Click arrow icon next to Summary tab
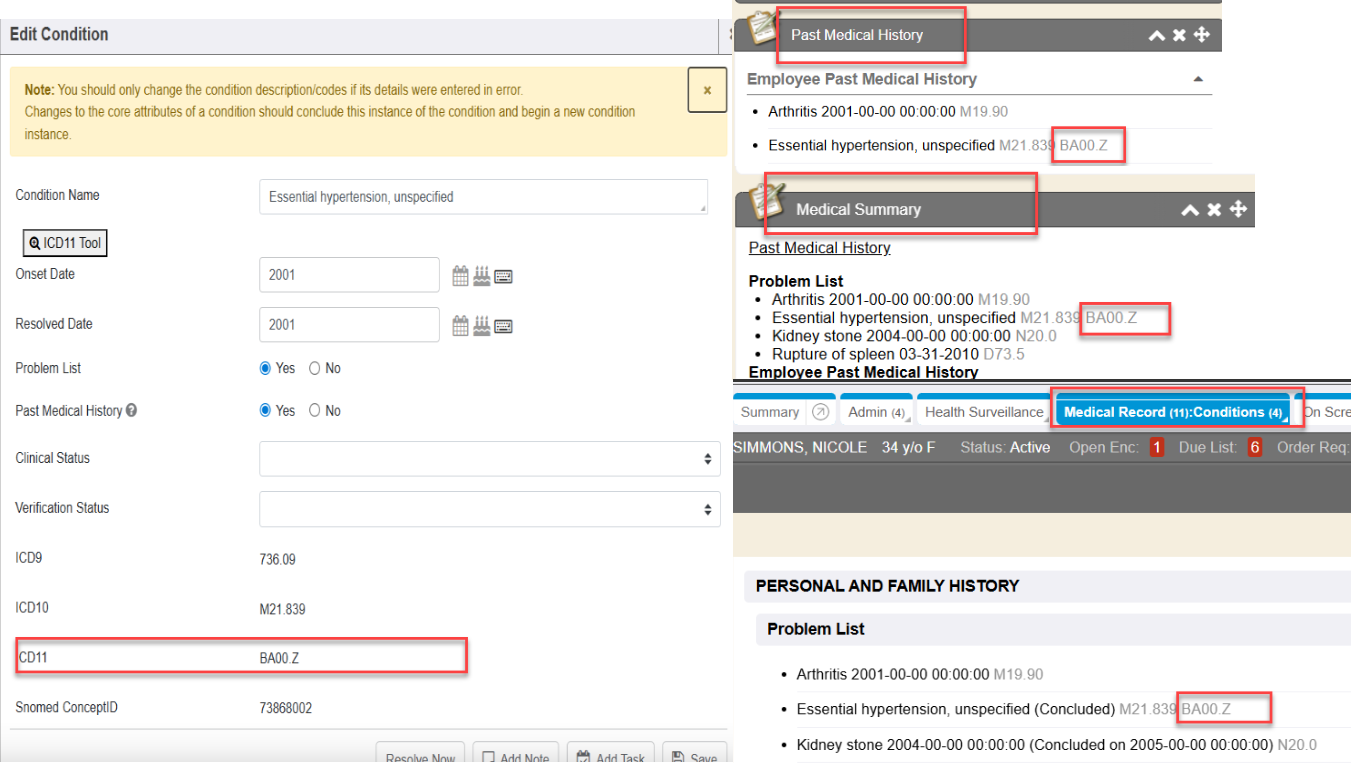This screenshot has width=1351, height=763. coord(820,412)
